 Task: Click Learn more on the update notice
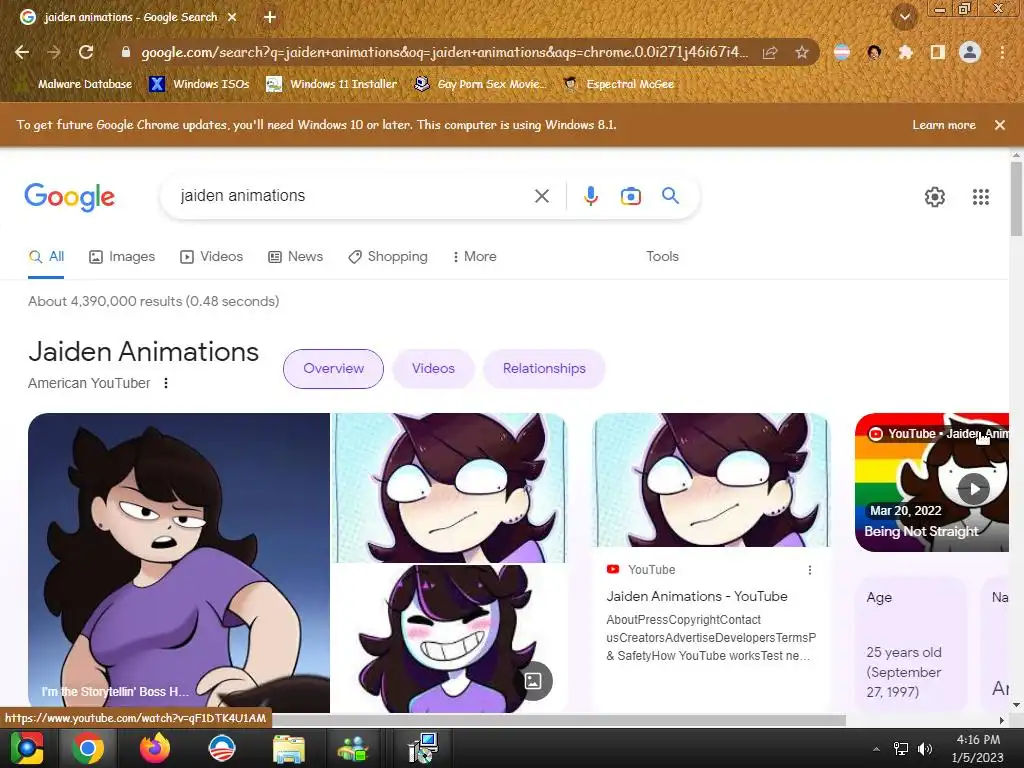(x=944, y=125)
